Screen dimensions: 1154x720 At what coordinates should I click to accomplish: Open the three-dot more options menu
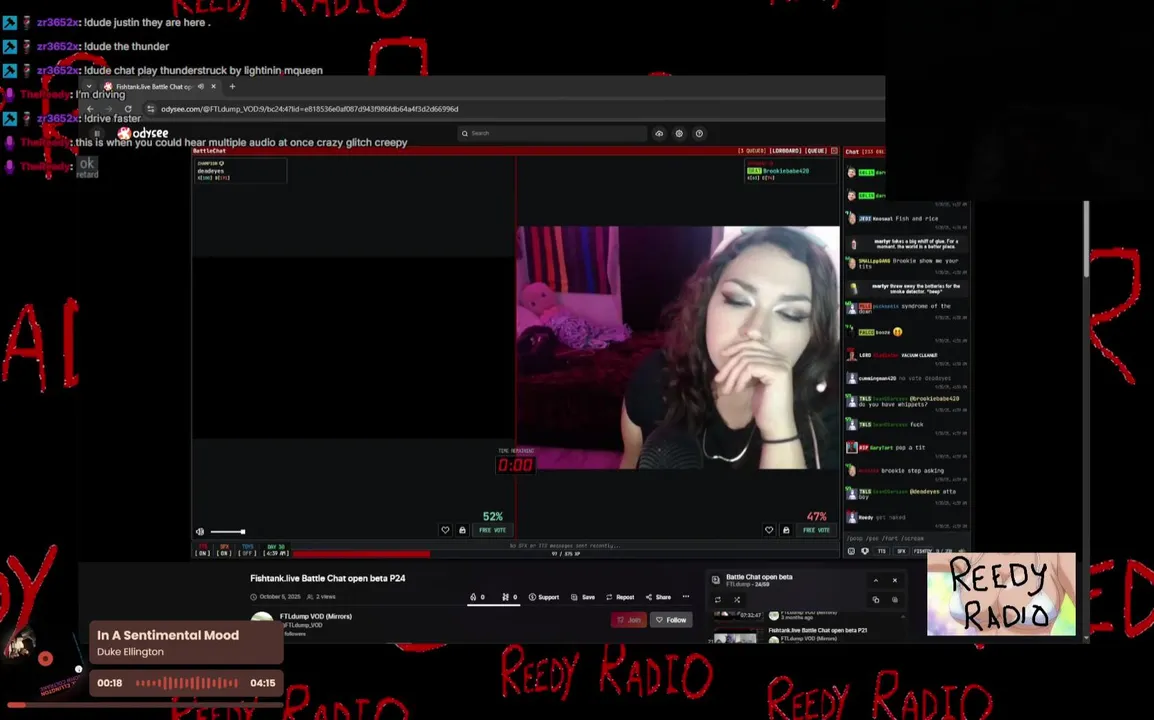(686, 597)
